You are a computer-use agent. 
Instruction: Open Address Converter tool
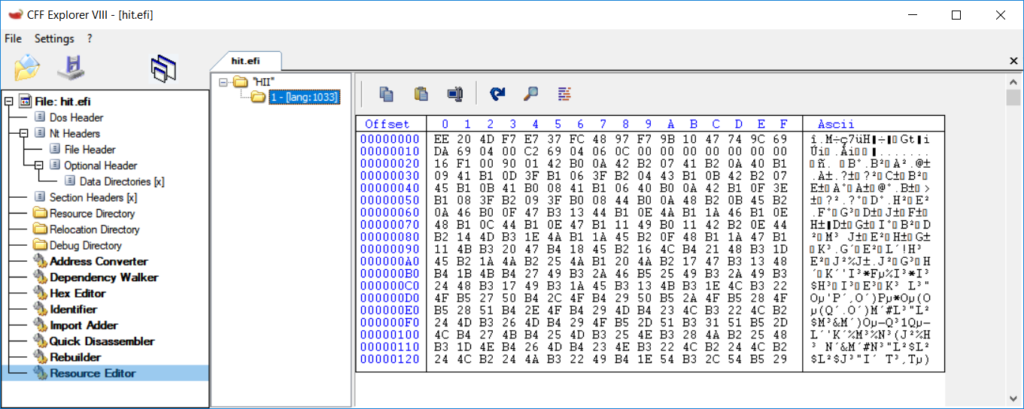click(x=99, y=261)
